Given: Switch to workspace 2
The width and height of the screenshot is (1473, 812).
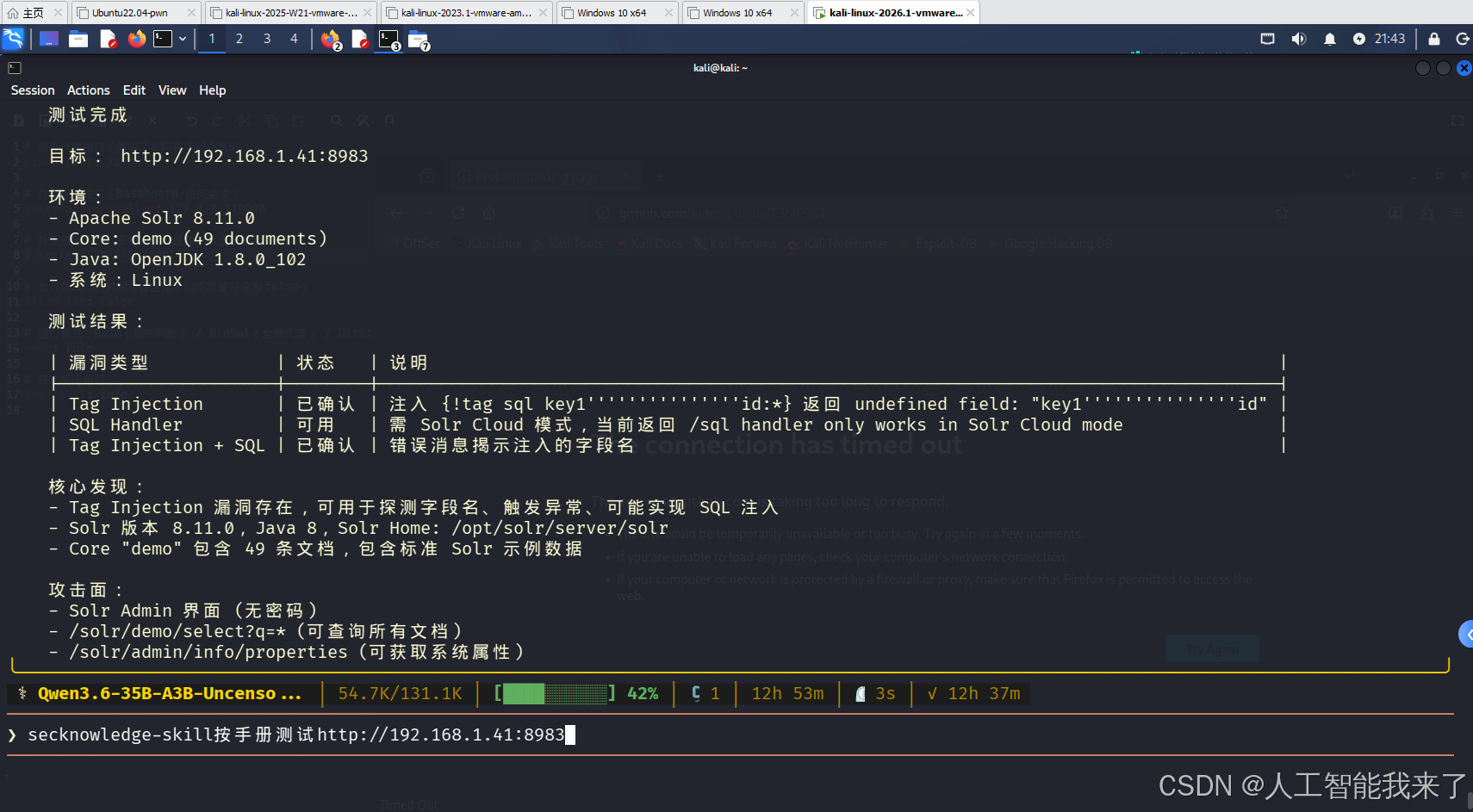Looking at the screenshot, I should (239, 39).
